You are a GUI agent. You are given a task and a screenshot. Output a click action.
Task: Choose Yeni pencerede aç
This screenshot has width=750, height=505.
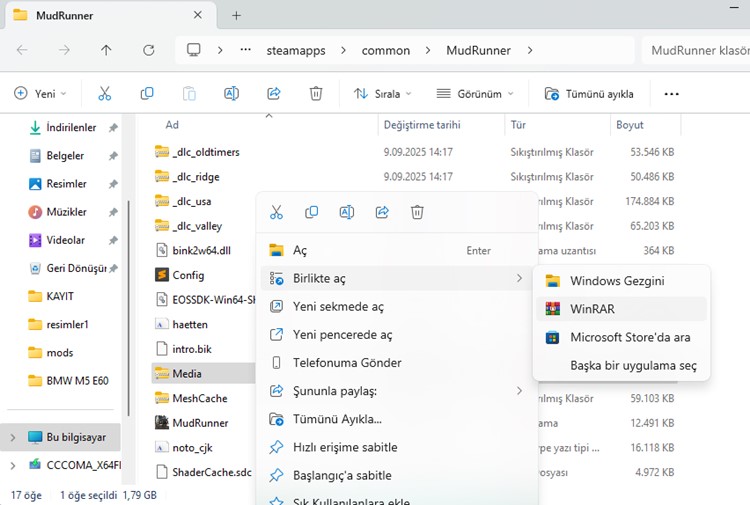(x=397, y=335)
